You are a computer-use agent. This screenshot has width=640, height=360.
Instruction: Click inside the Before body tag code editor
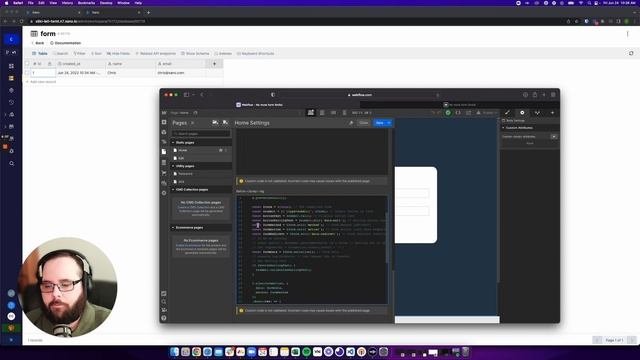tap(312, 249)
